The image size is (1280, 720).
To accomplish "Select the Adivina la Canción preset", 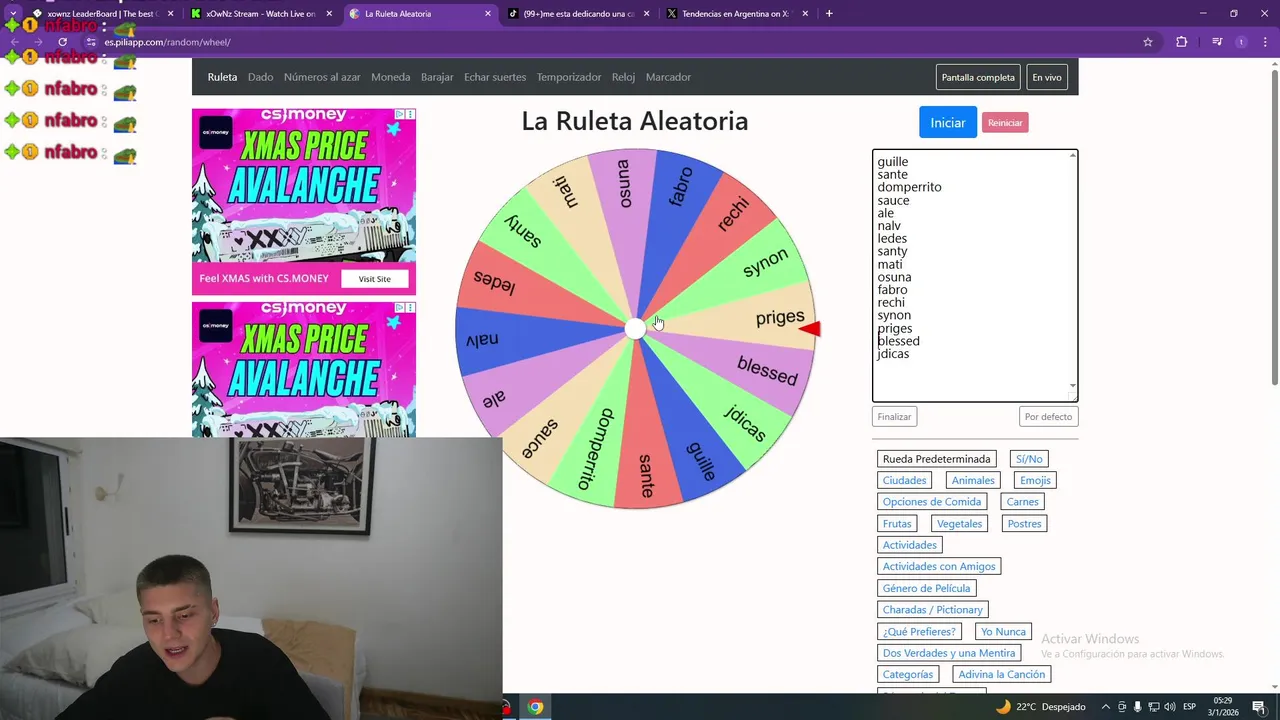I will (x=1002, y=675).
